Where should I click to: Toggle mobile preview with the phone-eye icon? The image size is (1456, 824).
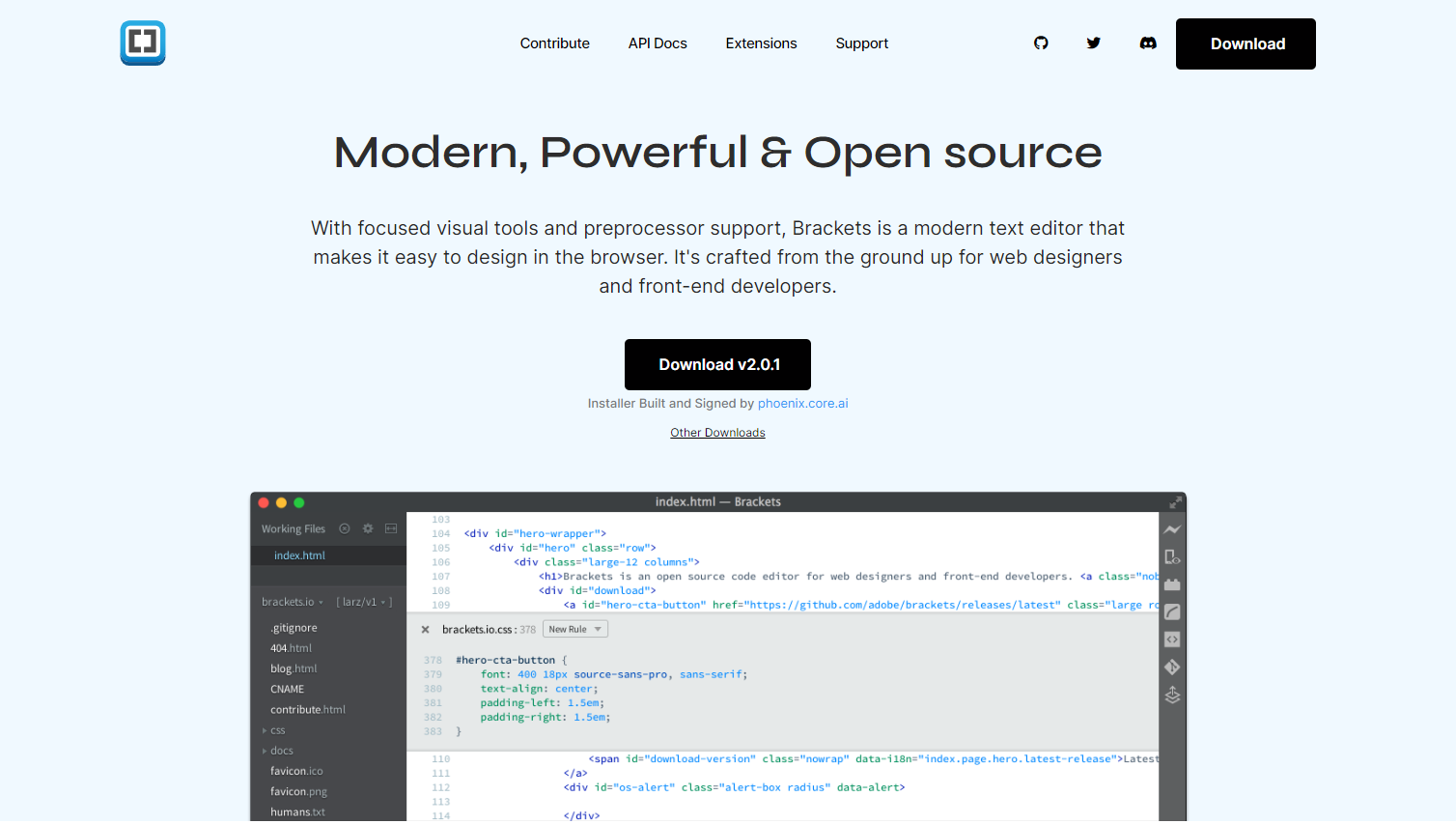point(1171,556)
